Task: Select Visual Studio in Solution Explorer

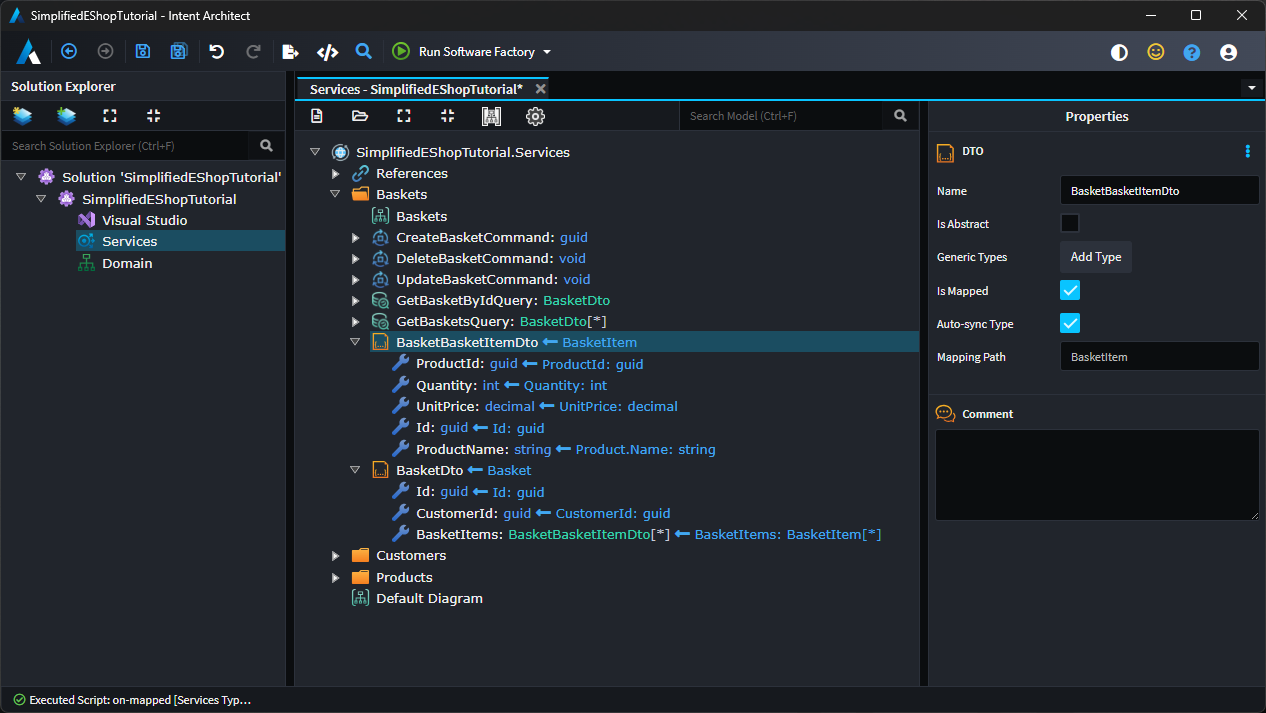Action: [144, 220]
